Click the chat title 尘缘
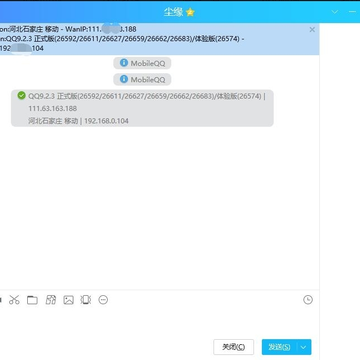The width and height of the screenshot is (360, 360). (x=173, y=13)
